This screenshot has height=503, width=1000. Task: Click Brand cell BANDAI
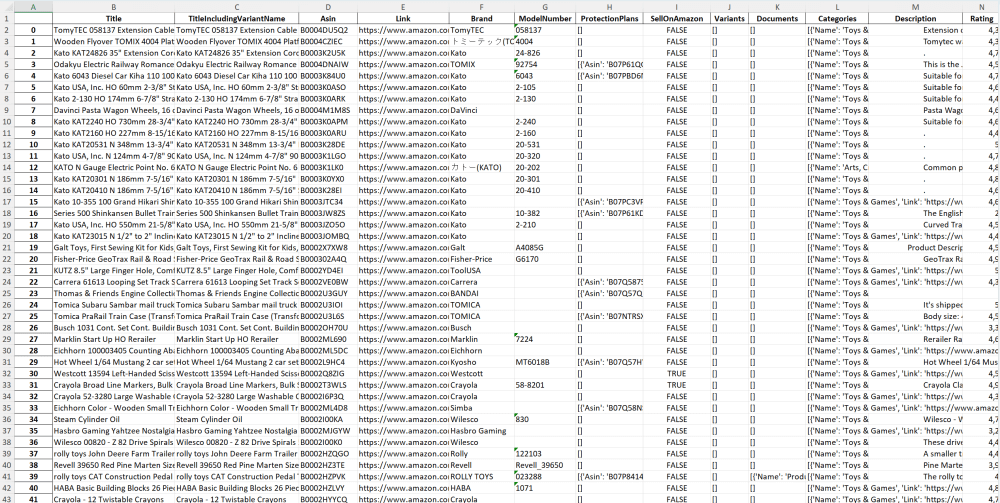pyautogui.click(x=482, y=293)
